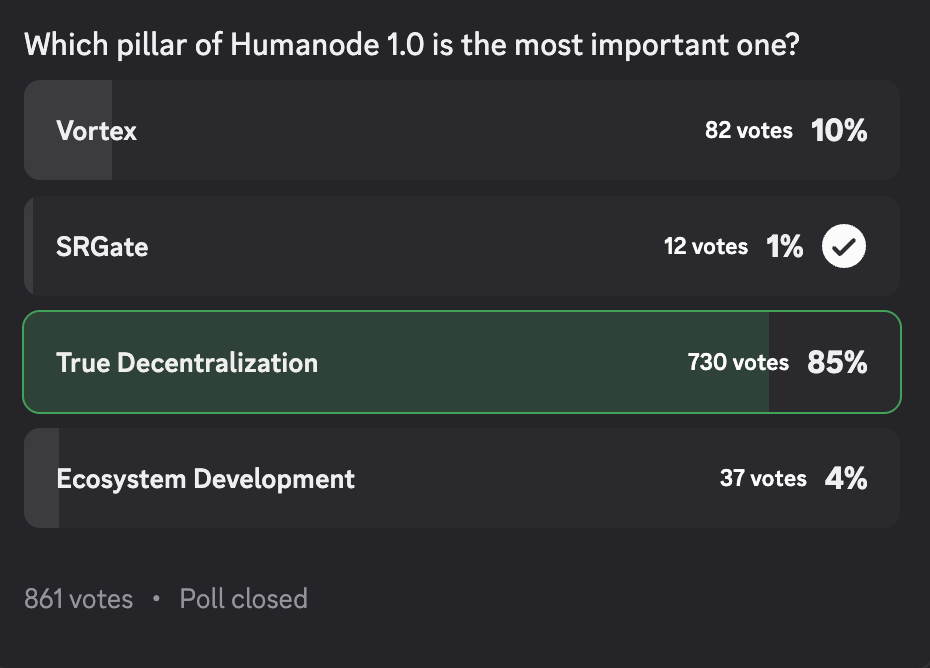Click the Vortex label text
Screen dimensions: 930x668
coord(96,131)
